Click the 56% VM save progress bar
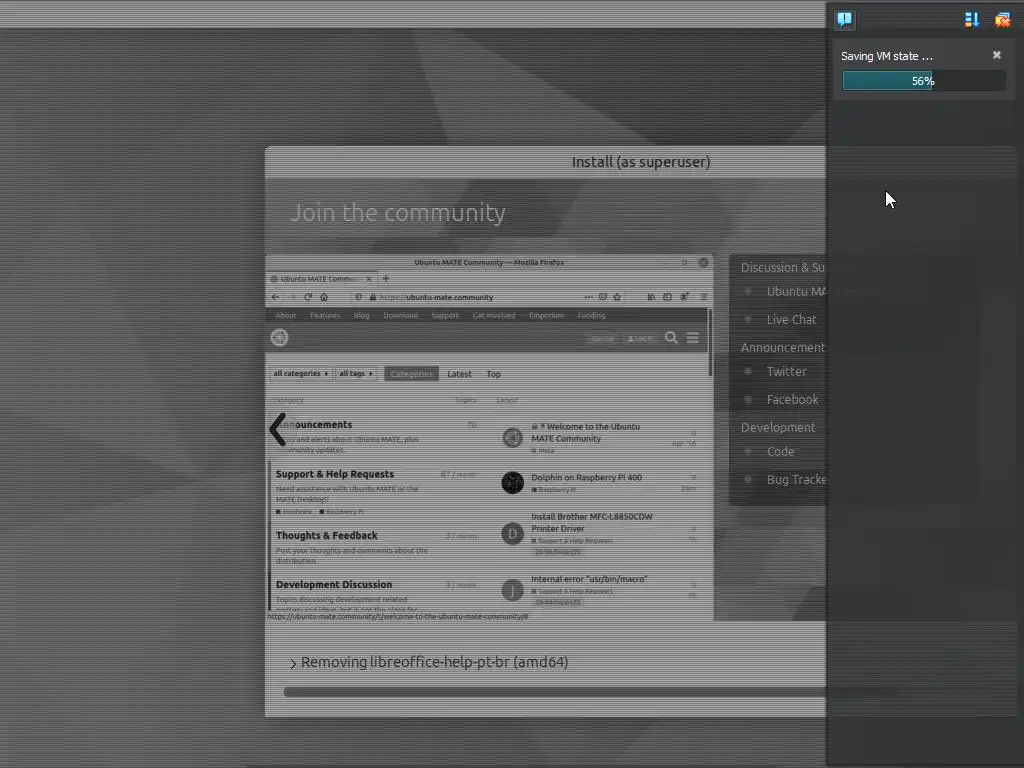Image resolution: width=1024 pixels, height=768 pixels. [x=923, y=81]
